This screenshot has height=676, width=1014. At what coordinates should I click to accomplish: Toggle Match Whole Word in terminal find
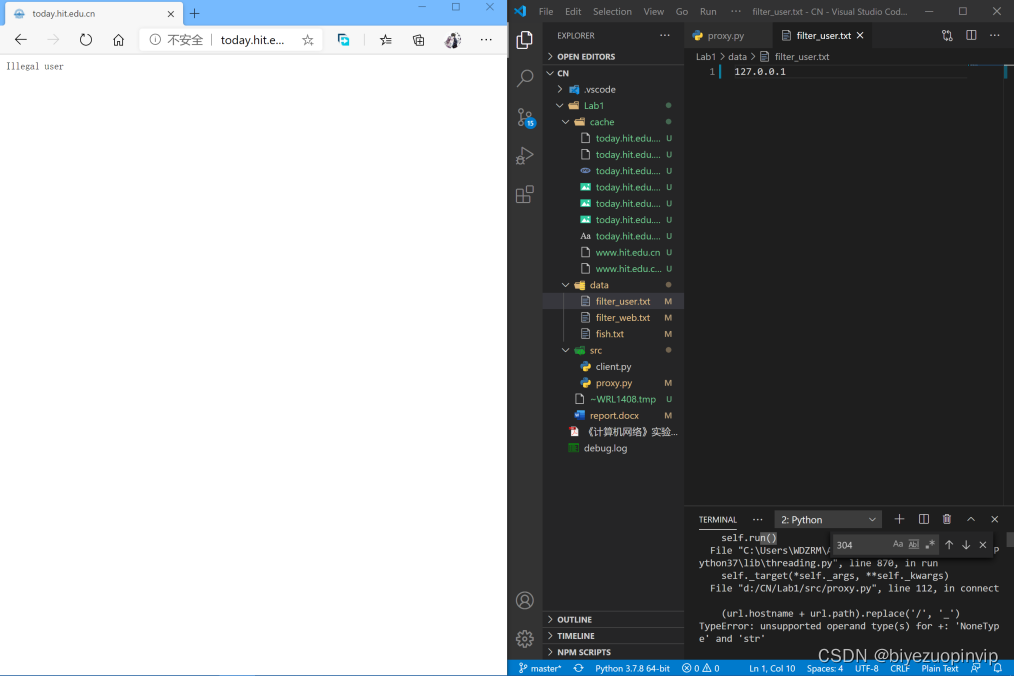914,545
